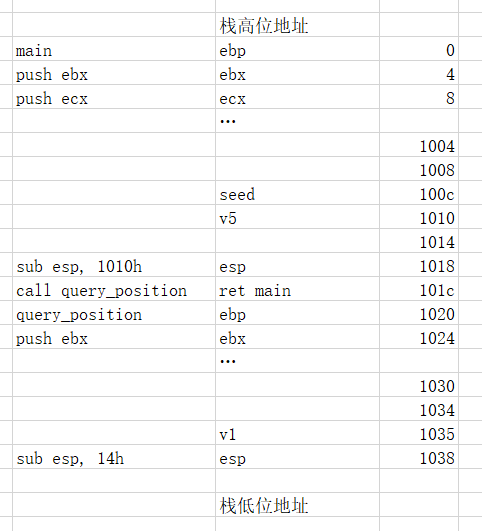Image resolution: width=482 pixels, height=531 pixels.
Task: Click the 'sub esp, 1010h' cell
Action: (114, 265)
